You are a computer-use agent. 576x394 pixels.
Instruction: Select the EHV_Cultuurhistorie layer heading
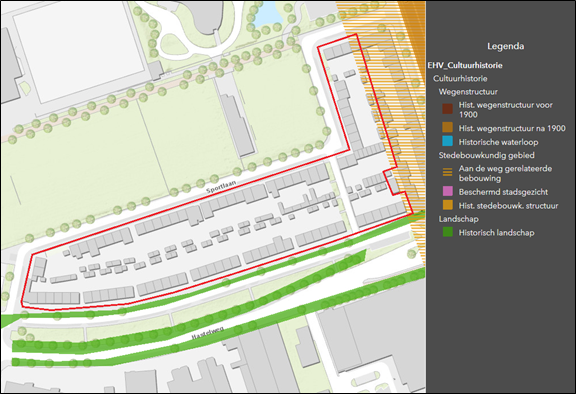(465, 65)
